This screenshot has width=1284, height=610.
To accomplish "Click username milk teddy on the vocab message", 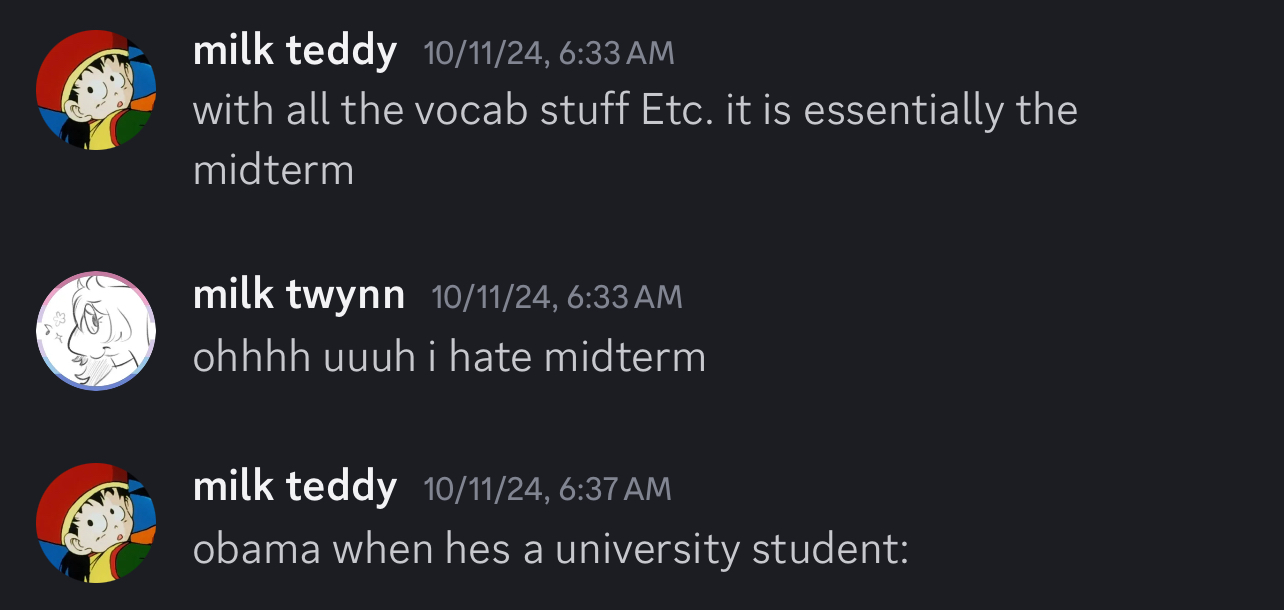I will (295, 50).
